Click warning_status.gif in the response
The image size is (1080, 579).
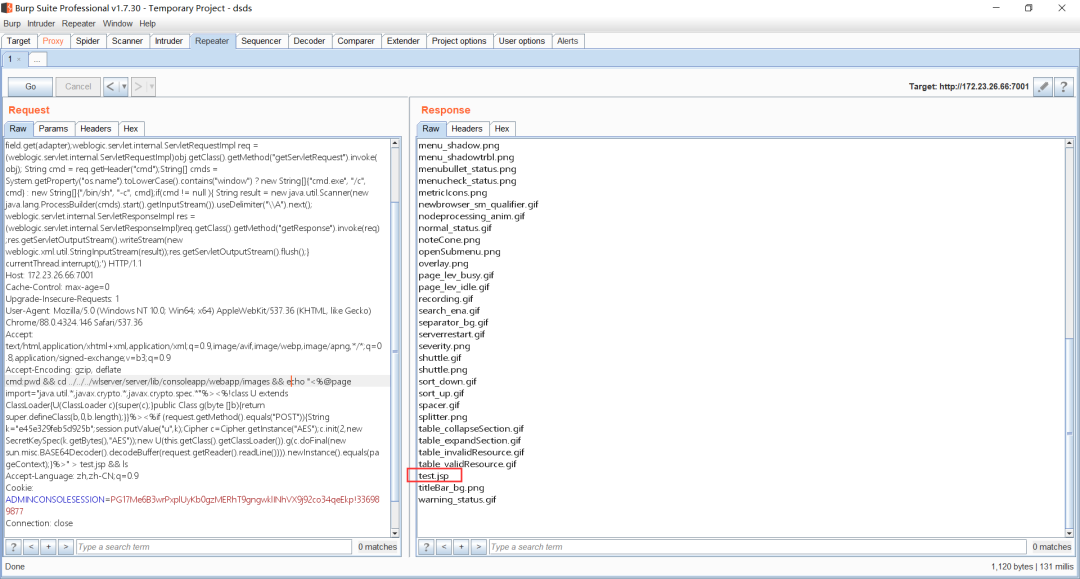point(457,499)
